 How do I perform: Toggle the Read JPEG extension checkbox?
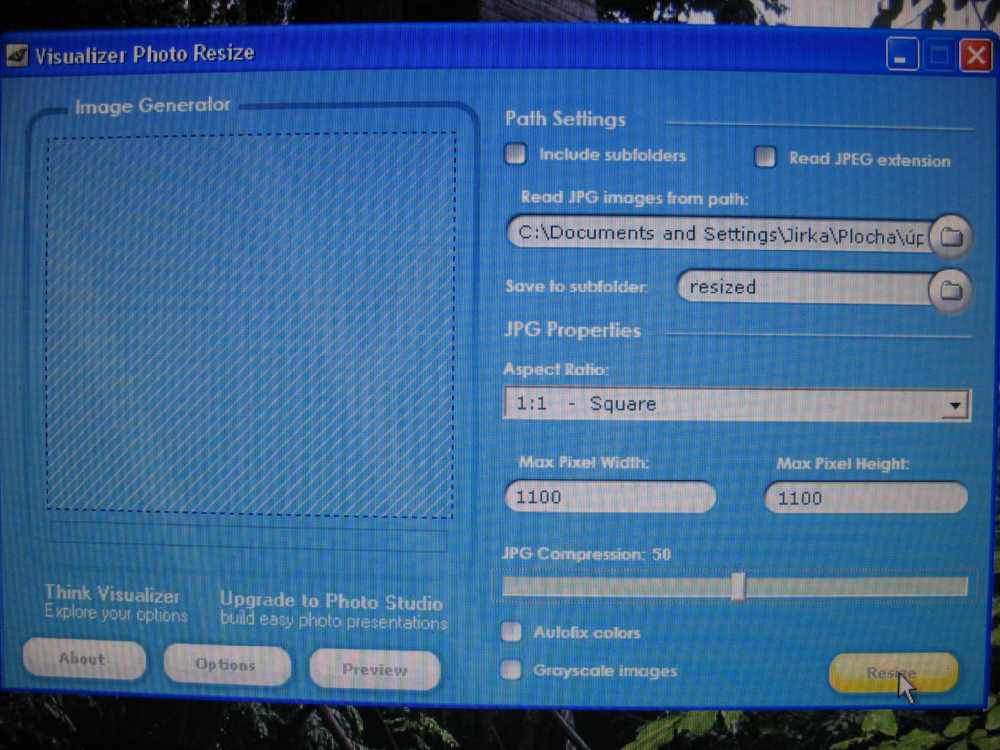tap(766, 158)
